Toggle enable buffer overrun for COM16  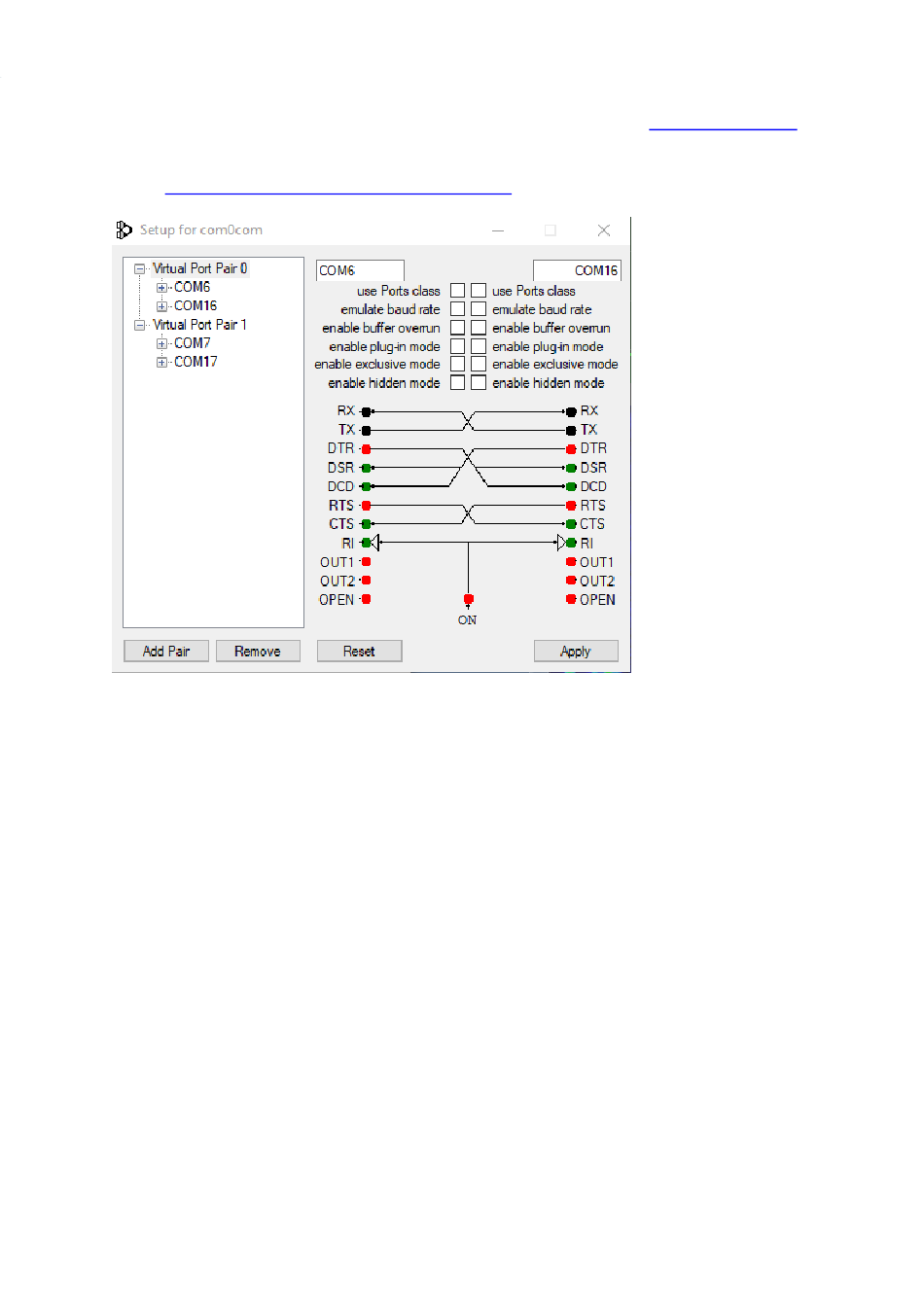point(479,328)
